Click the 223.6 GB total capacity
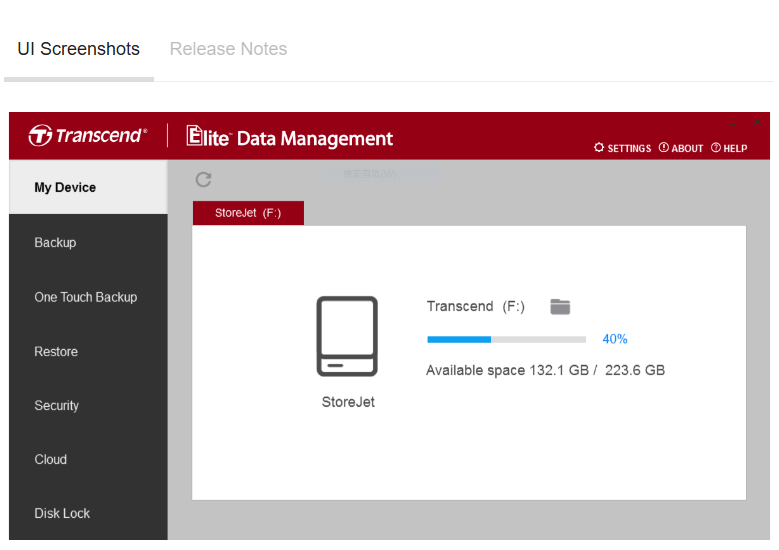The width and height of the screenshot is (779, 550). click(635, 370)
